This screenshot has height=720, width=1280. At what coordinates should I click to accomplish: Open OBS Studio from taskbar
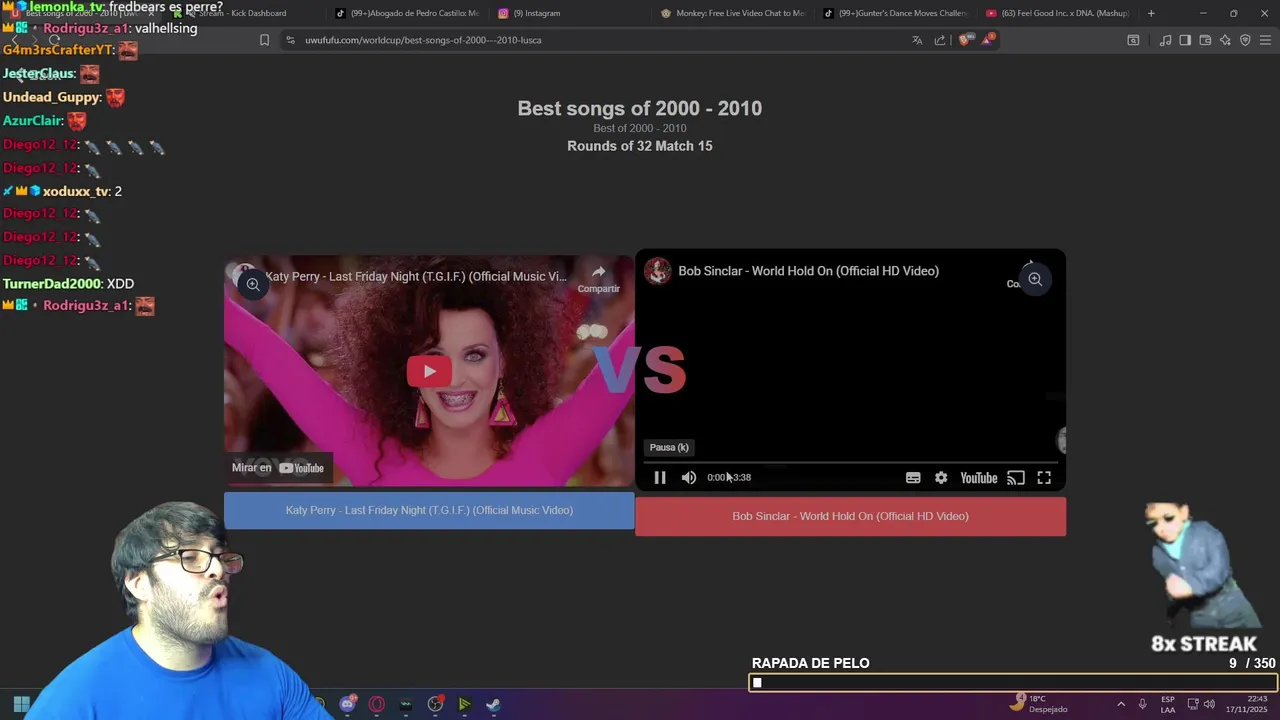[x=435, y=704]
